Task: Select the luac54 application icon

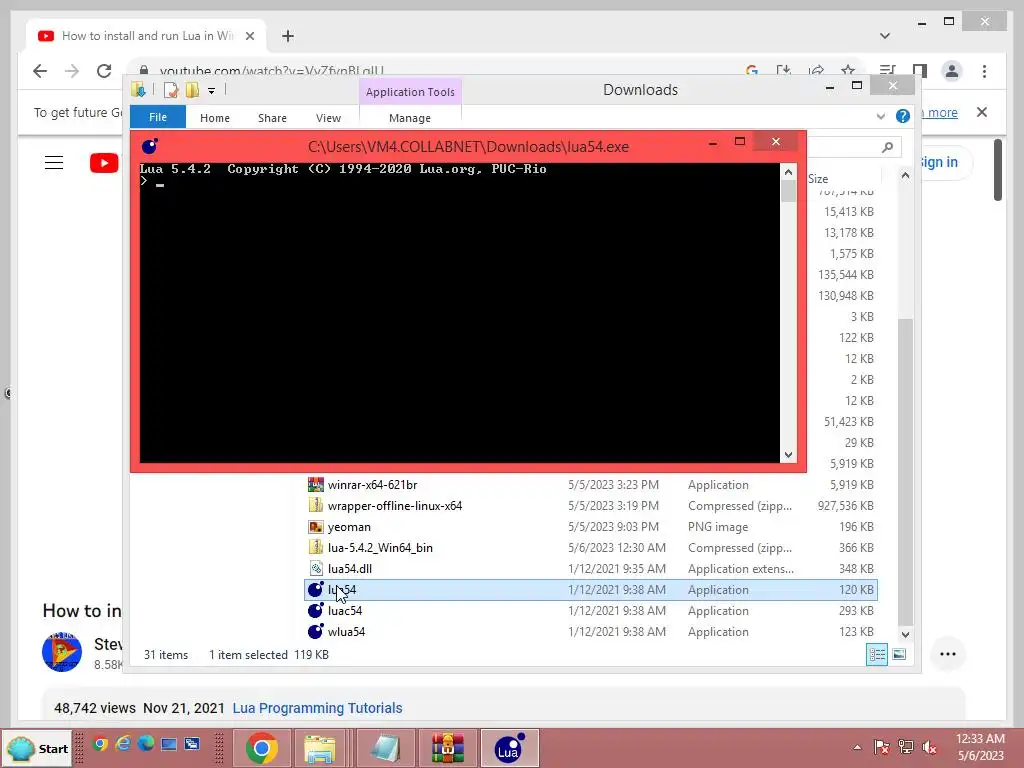Action: [315, 611]
